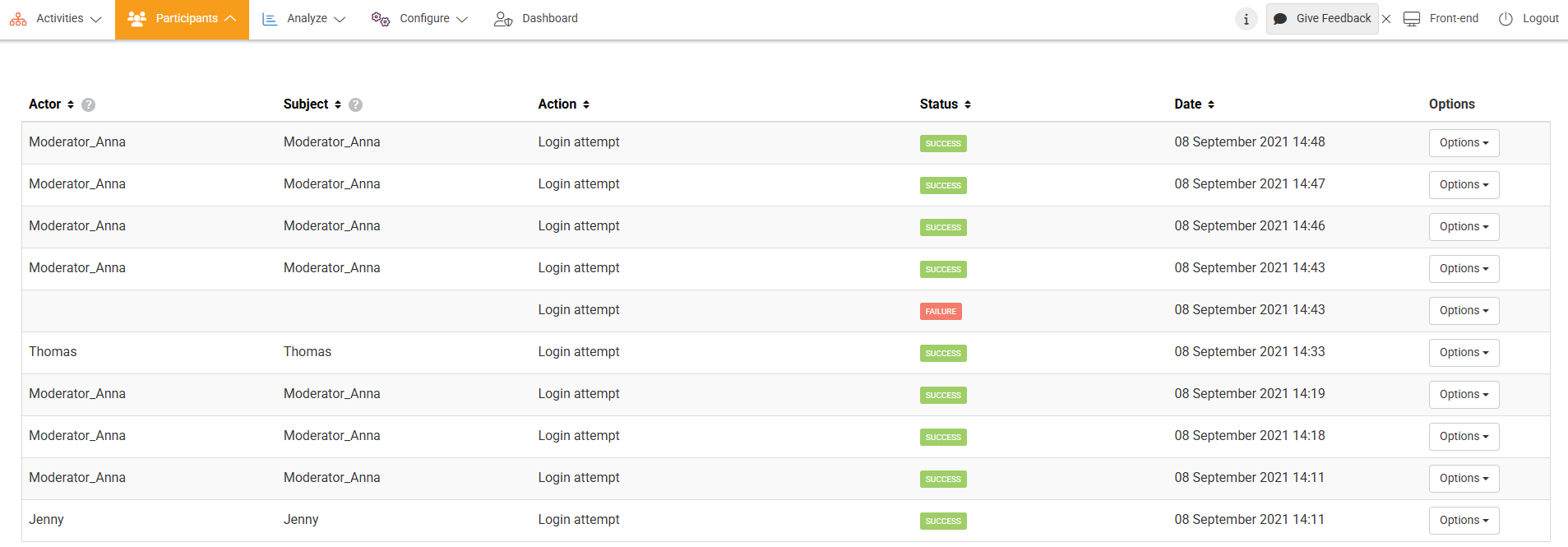Expand the Analyze dropdown menu
The height and width of the screenshot is (547, 1568).
click(303, 19)
